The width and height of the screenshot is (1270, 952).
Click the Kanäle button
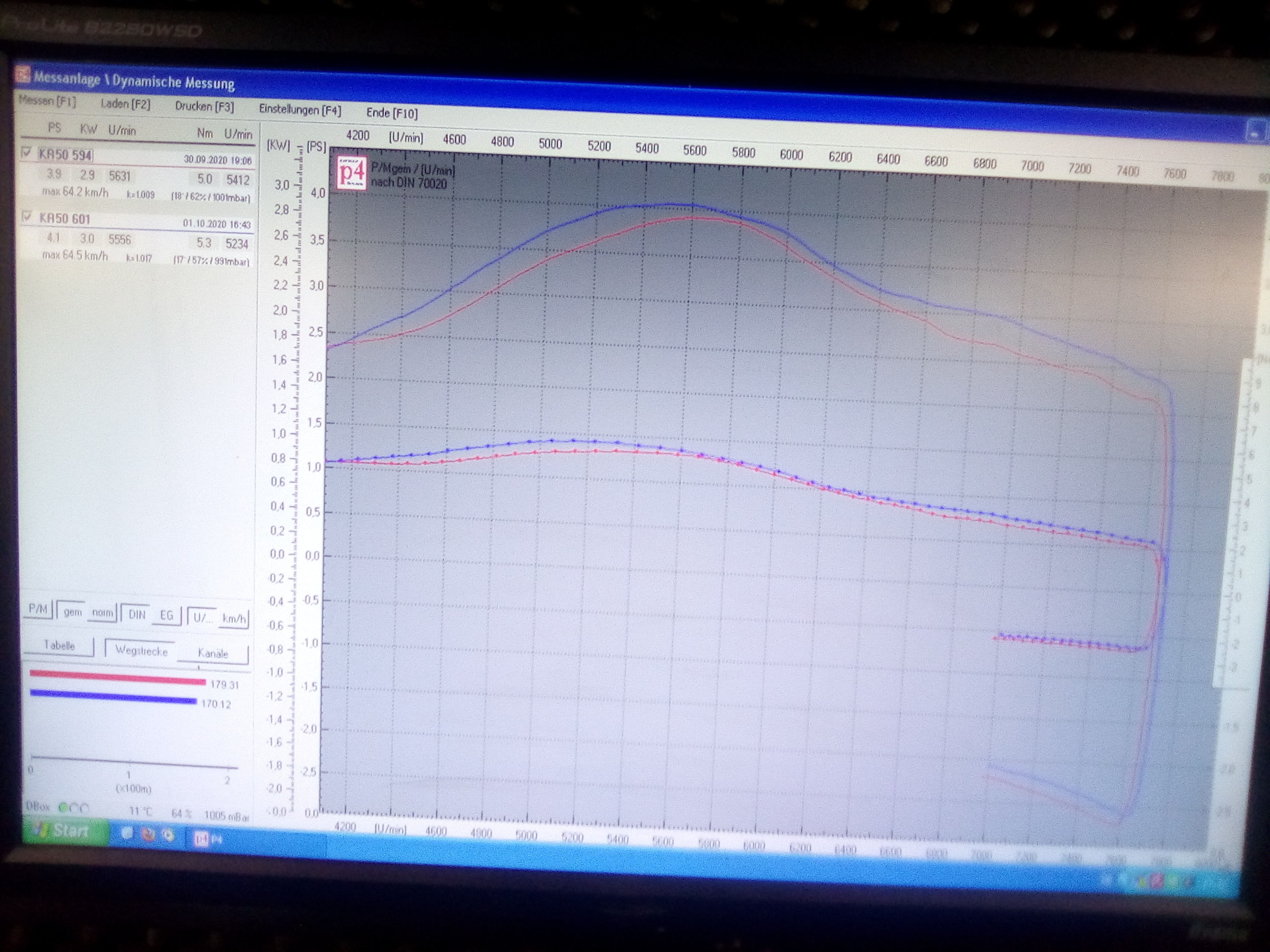212,653
